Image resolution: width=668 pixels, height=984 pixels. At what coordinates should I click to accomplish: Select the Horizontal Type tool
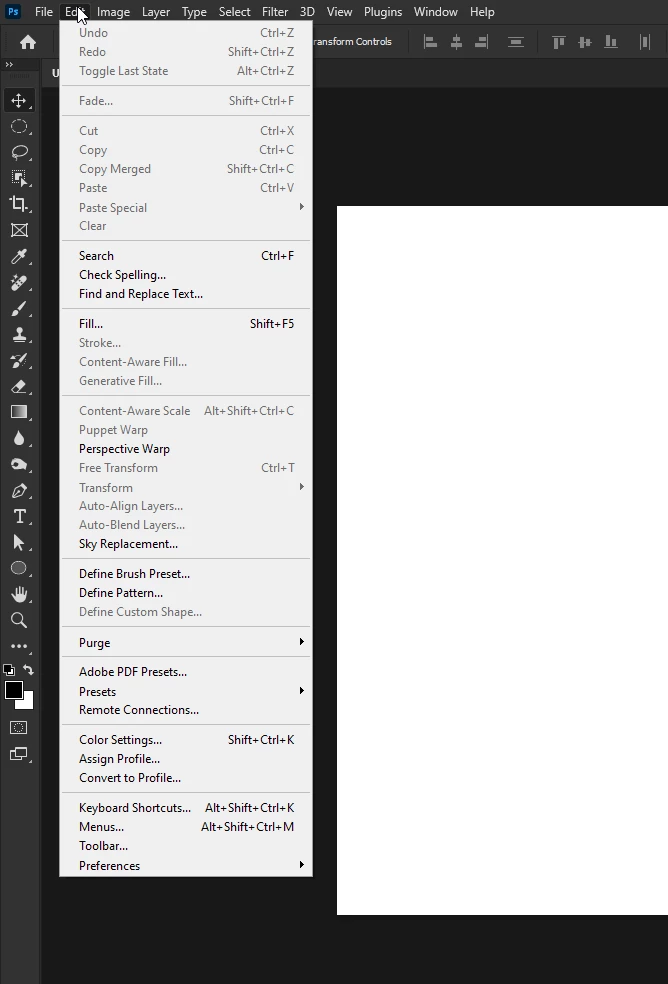[x=19, y=516]
